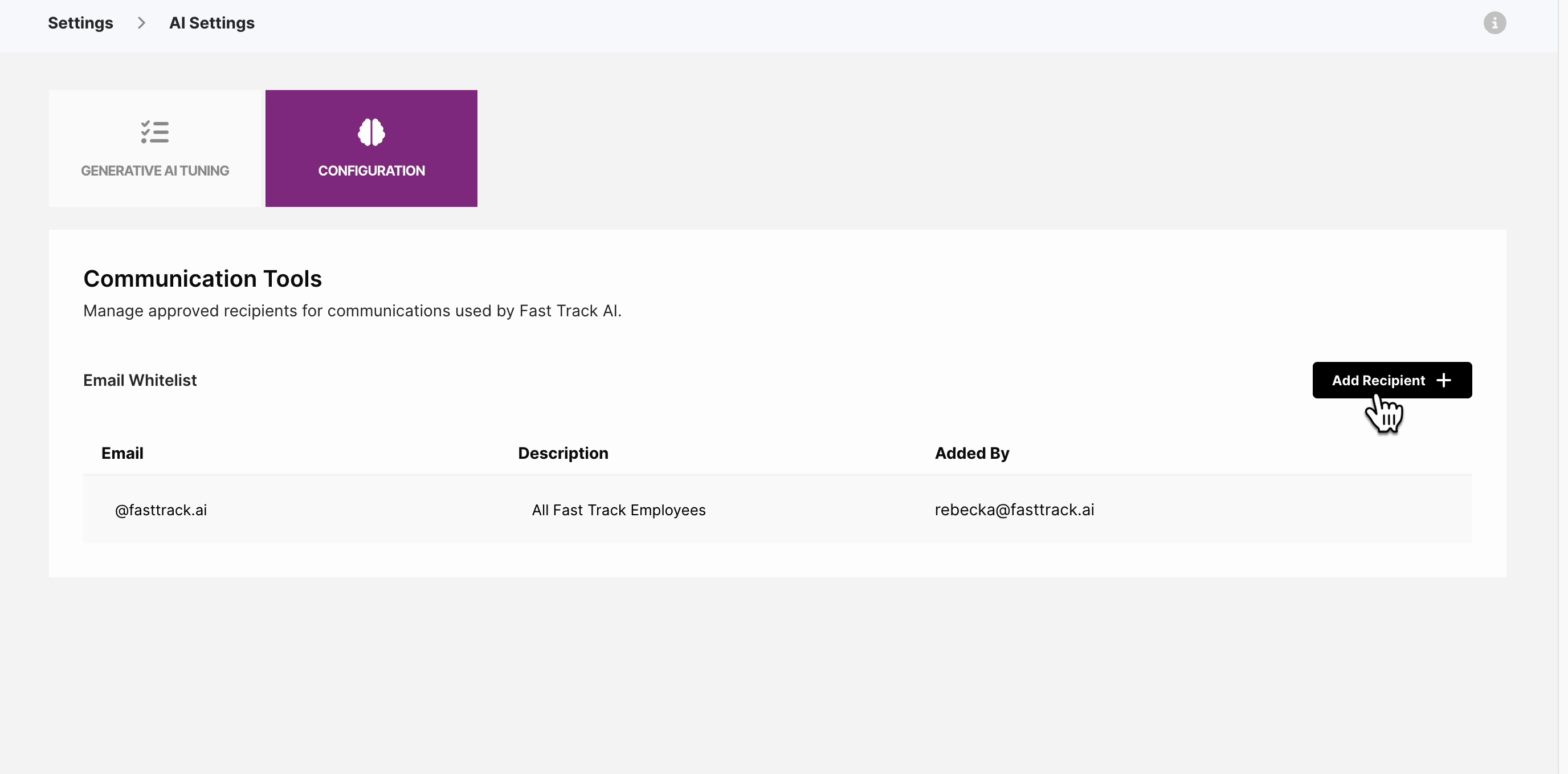Viewport: 1568px width, 774px height.
Task: Click the info icon in top right
Action: tap(1494, 23)
